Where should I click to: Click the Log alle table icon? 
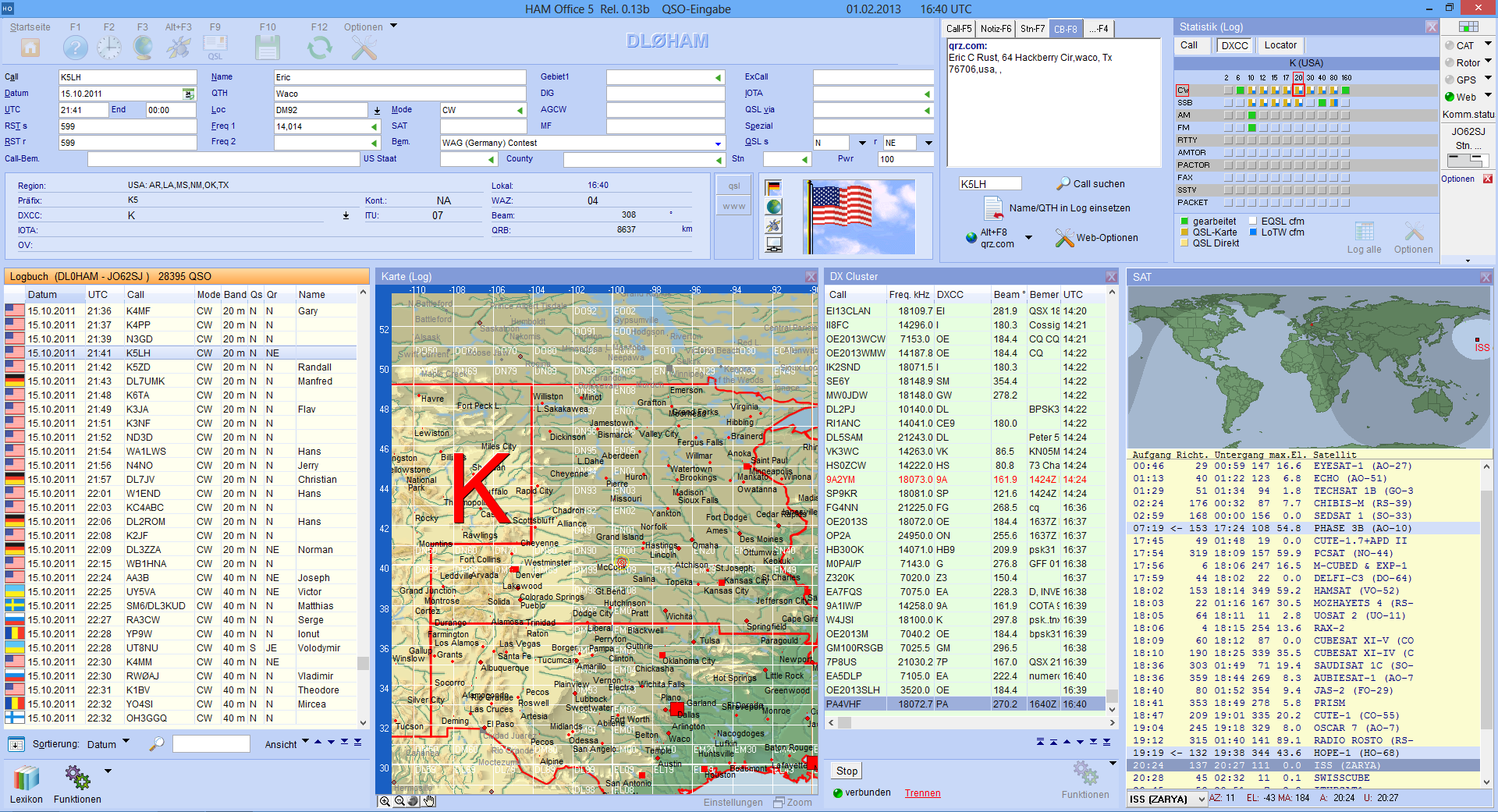click(x=1365, y=232)
